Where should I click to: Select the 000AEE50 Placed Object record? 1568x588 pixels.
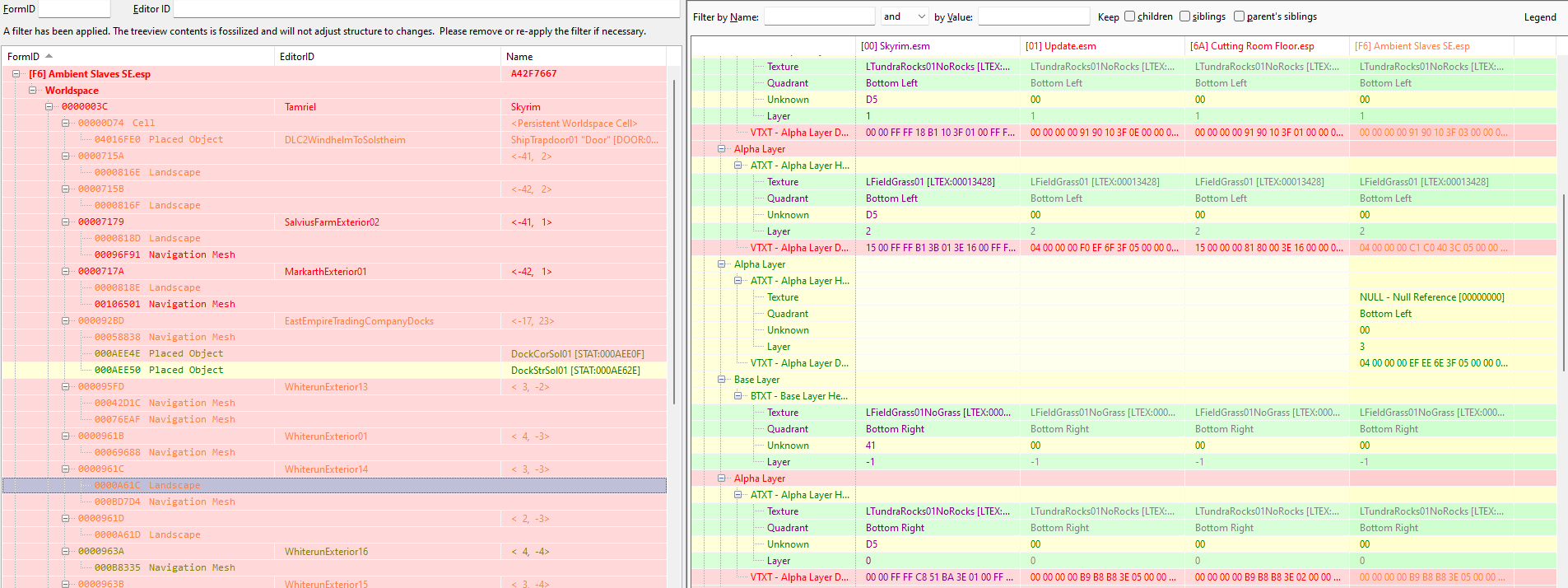(x=334, y=370)
